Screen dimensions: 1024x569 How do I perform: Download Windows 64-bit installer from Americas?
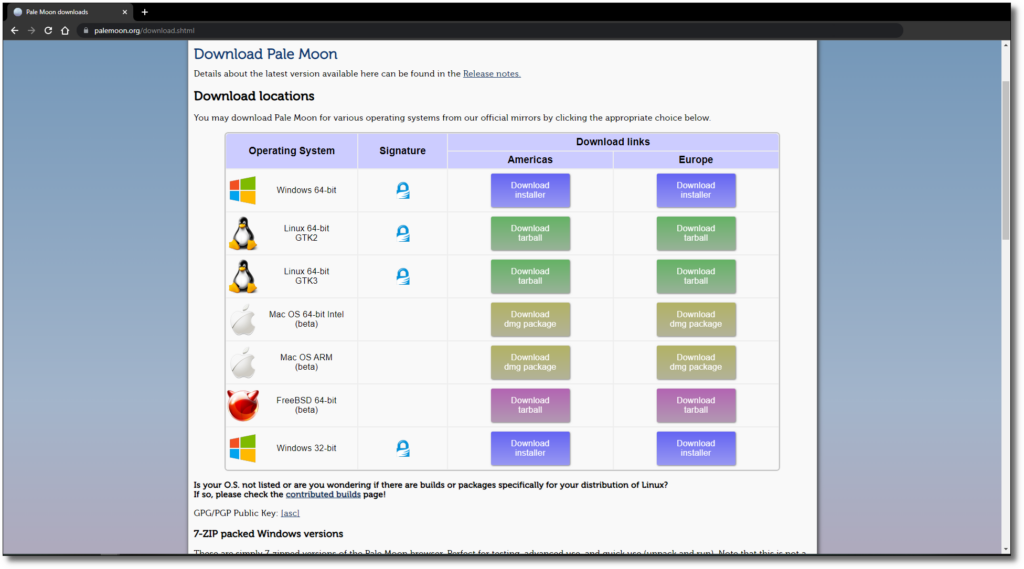[x=530, y=190]
